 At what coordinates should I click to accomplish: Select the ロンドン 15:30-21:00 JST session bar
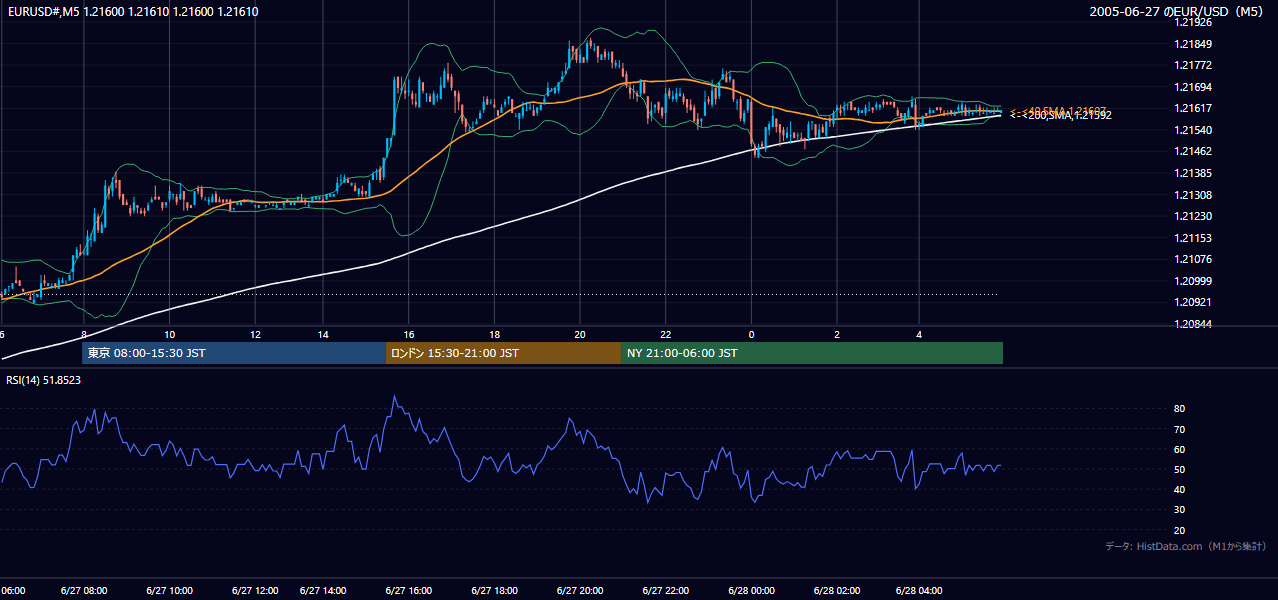(x=503, y=353)
